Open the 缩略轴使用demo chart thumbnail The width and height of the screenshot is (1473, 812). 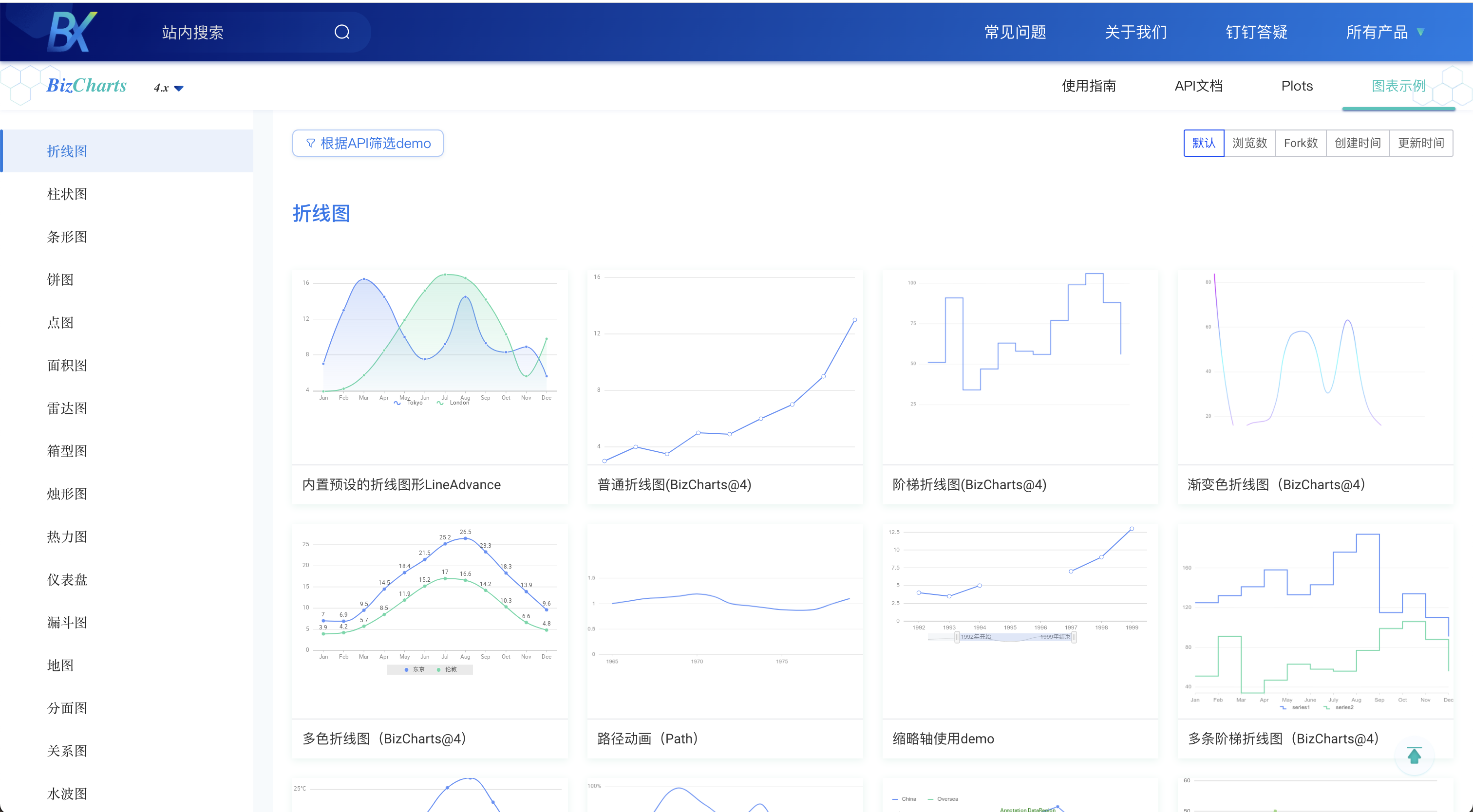[x=1020, y=621]
